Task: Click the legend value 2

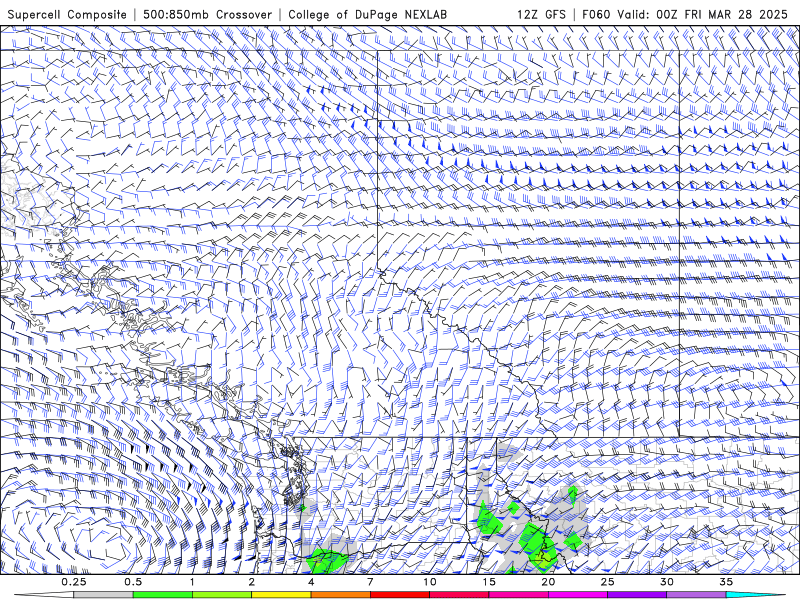Action: click(x=252, y=582)
